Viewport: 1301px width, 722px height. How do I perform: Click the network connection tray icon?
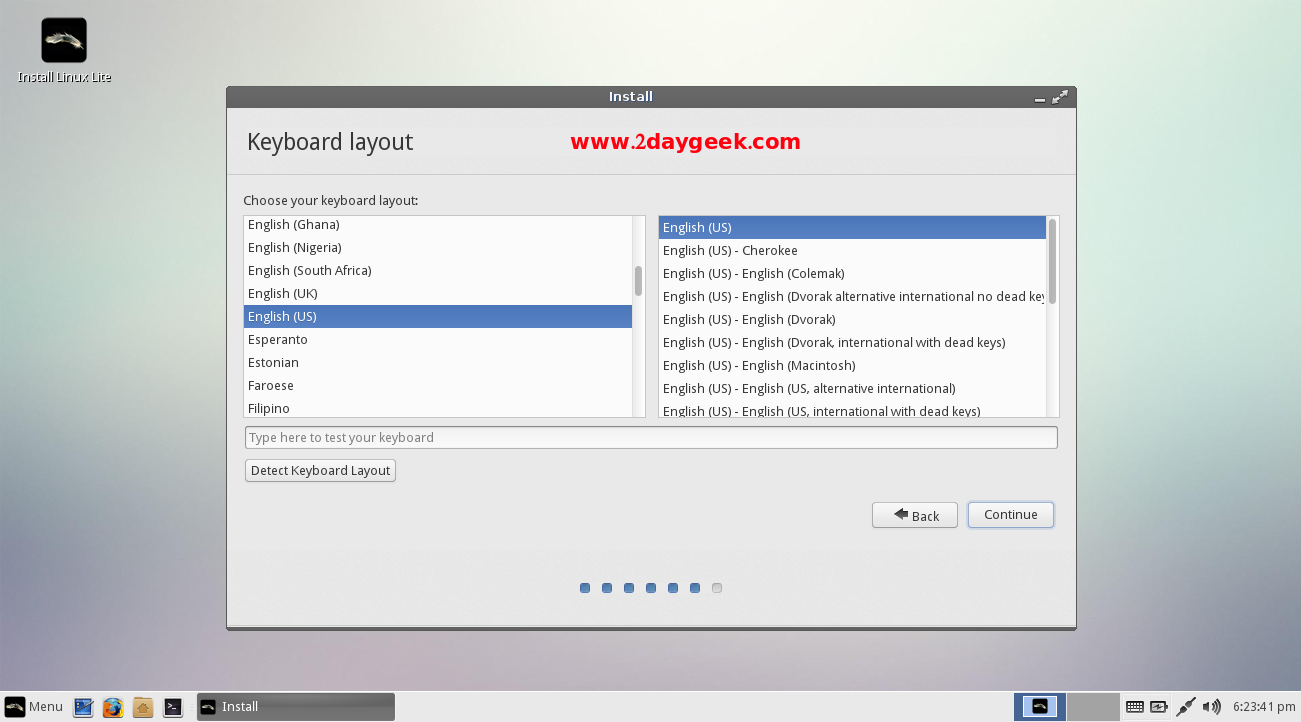tap(1186, 707)
